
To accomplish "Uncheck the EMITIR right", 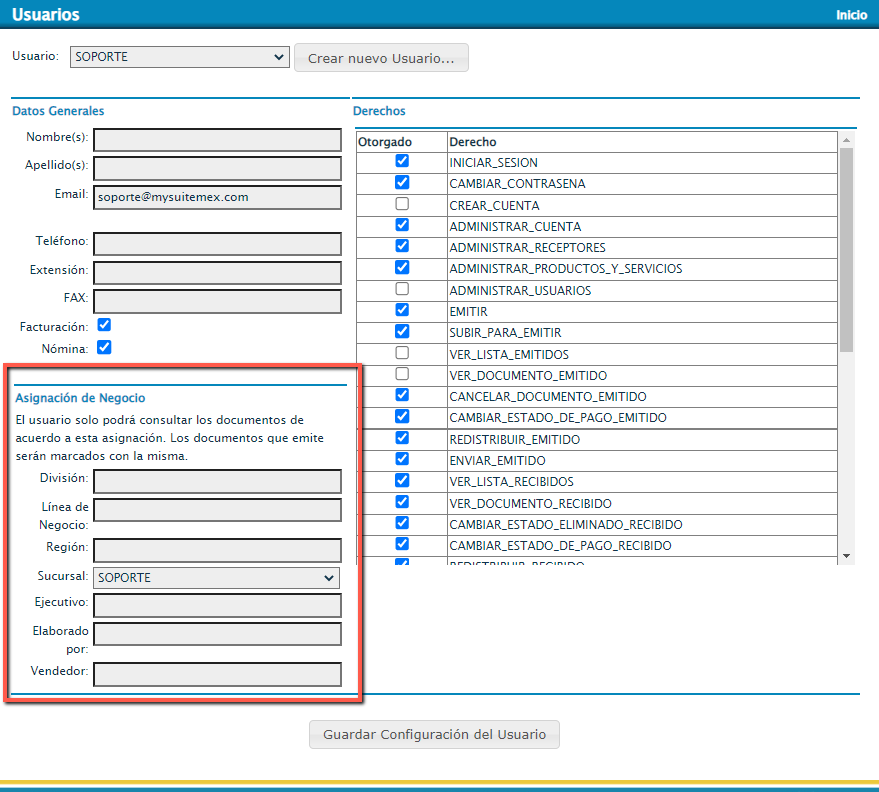I will coord(402,309).
